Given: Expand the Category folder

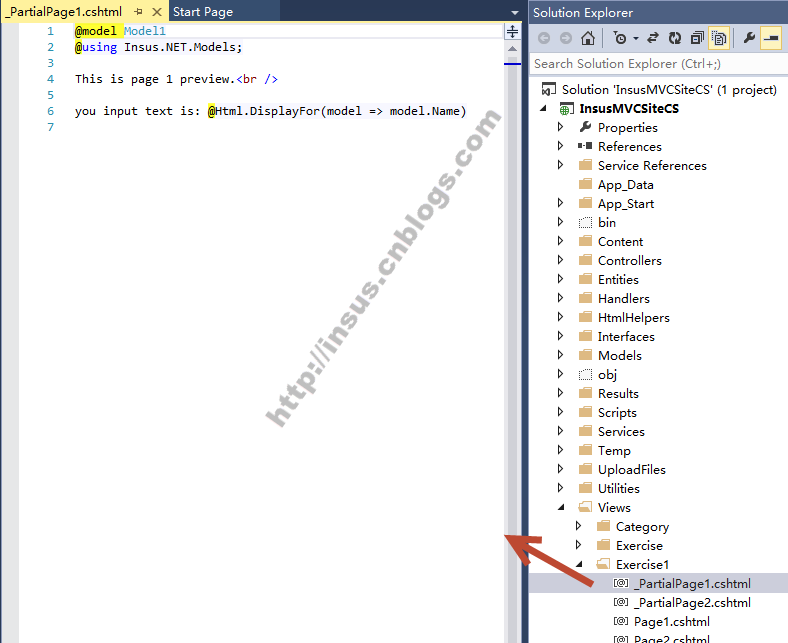Looking at the screenshot, I should tap(579, 526).
